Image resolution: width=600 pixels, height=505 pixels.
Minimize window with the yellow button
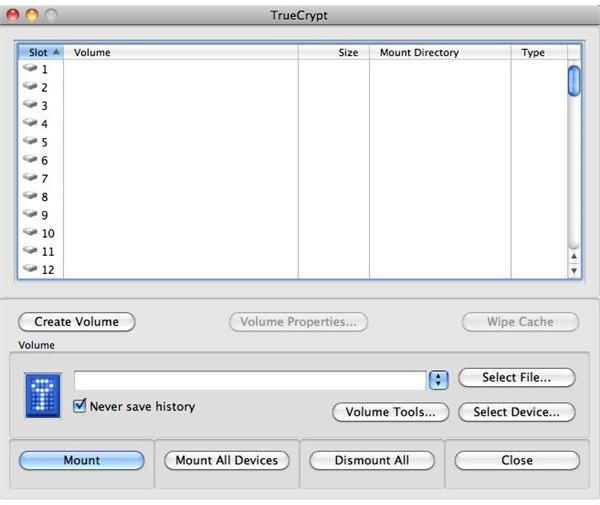tap(32, 15)
